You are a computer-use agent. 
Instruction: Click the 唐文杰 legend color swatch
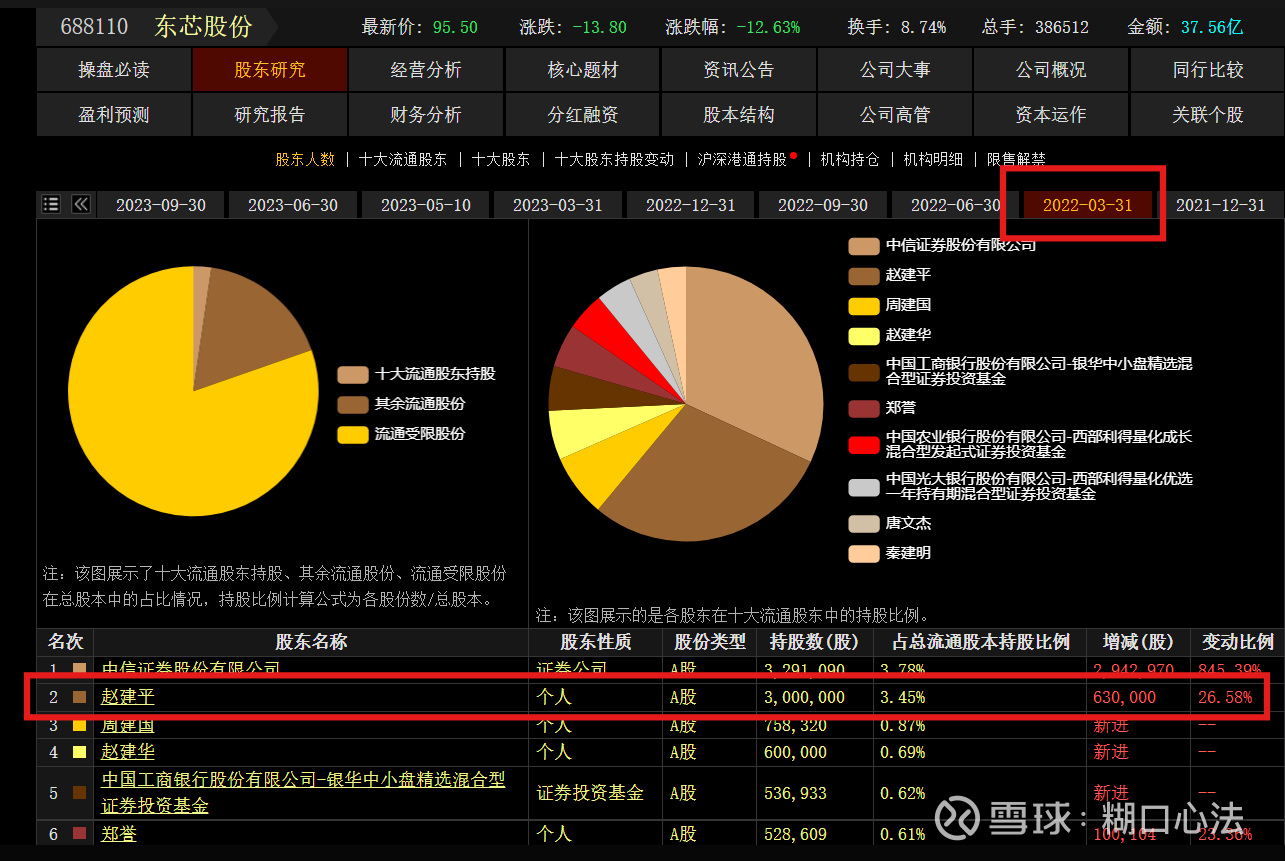click(864, 524)
